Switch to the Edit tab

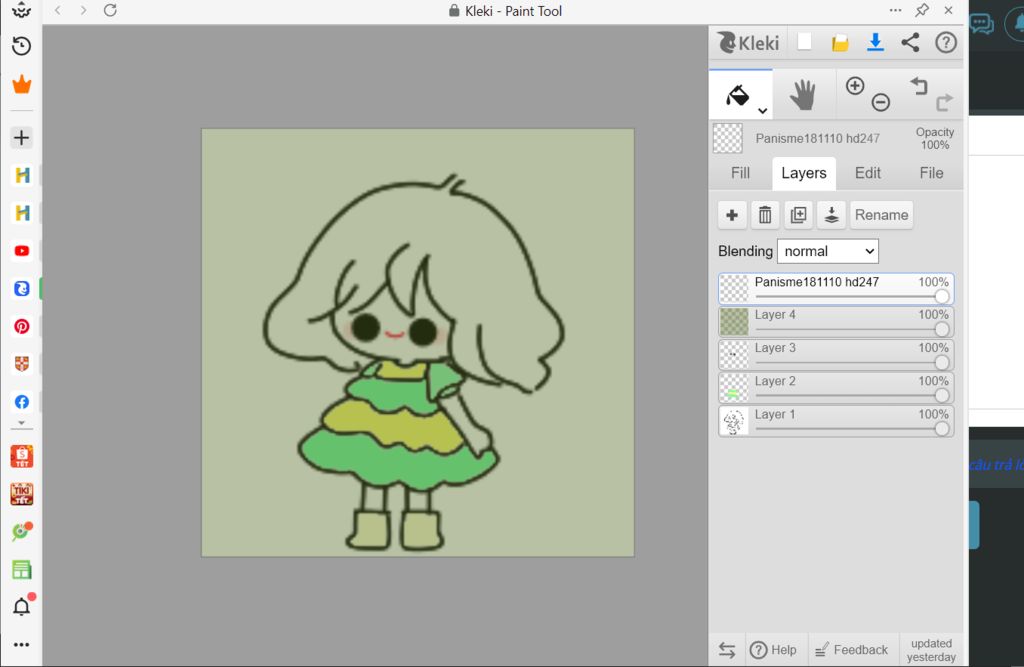(868, 173)
